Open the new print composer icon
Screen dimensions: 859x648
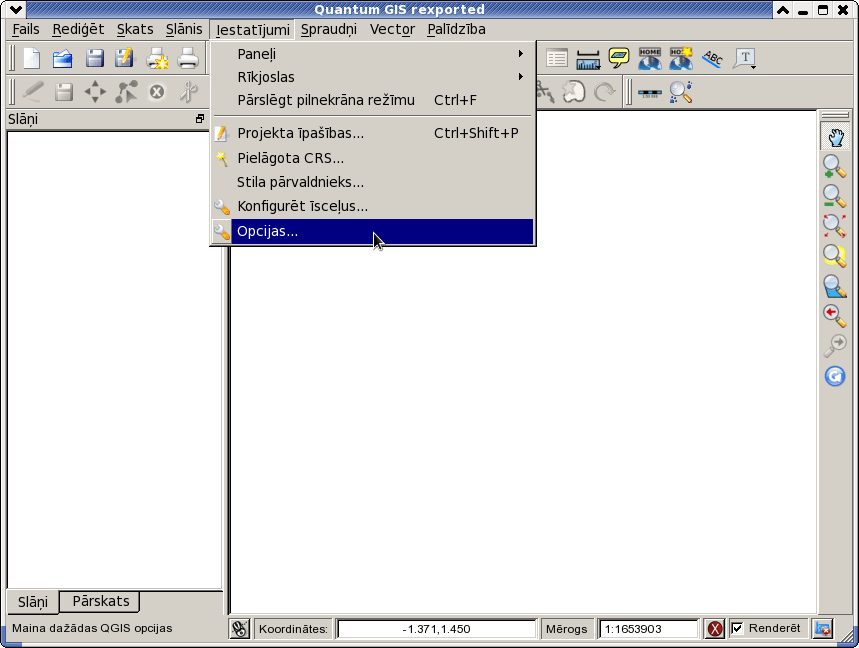157,58
